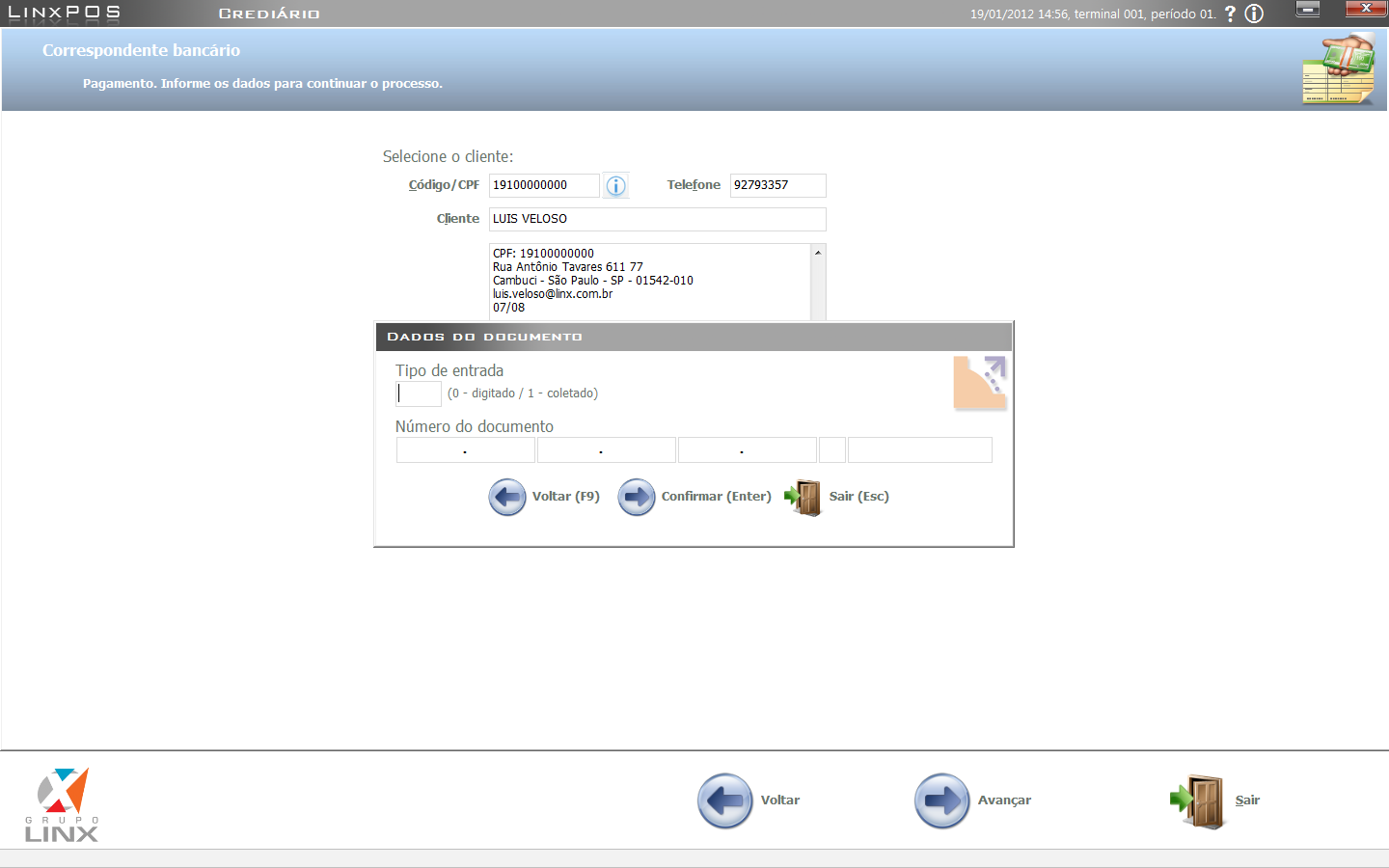Screen dimensions: 1389x868
Task: Click the footer Sair door icon
Action: coord(1197,801)
